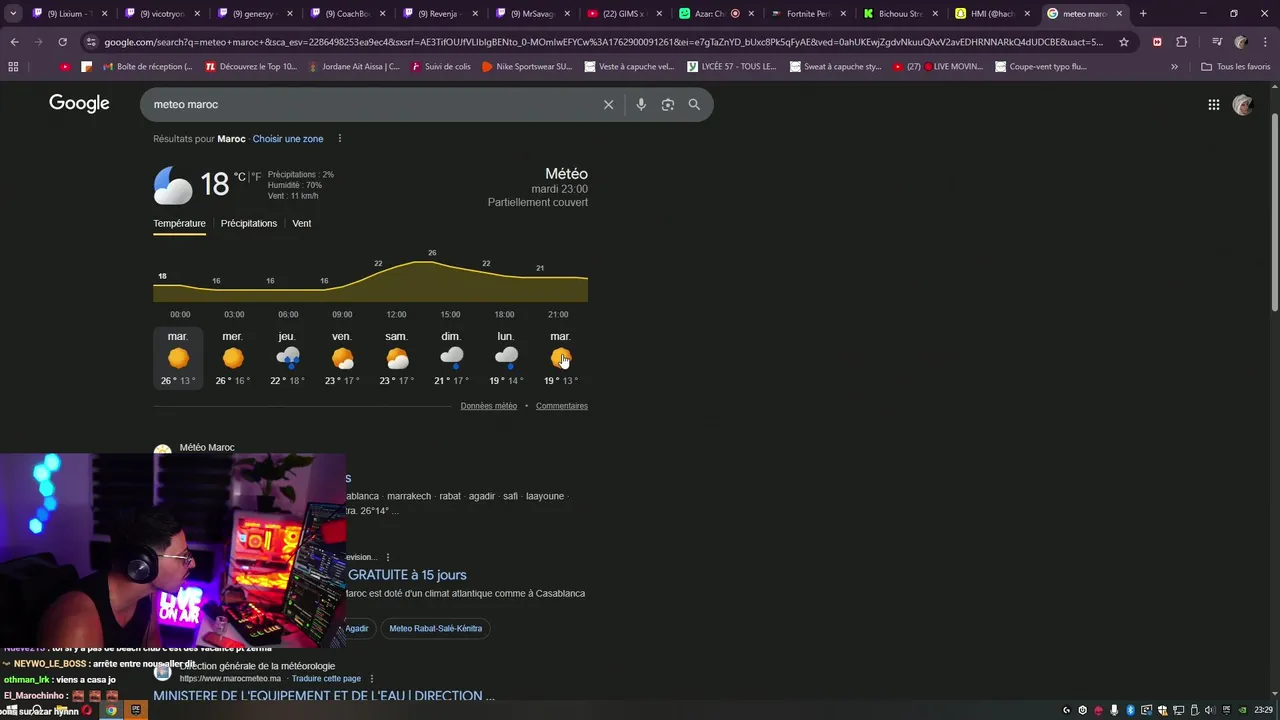Switch to the Vent tab
The height and width of the screenshot is (720, 1280).
302,223
